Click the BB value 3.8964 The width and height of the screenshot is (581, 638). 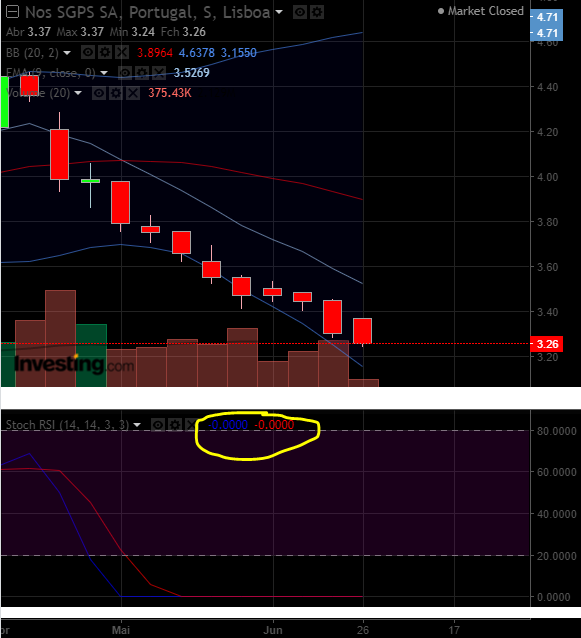tap(155, 53)
